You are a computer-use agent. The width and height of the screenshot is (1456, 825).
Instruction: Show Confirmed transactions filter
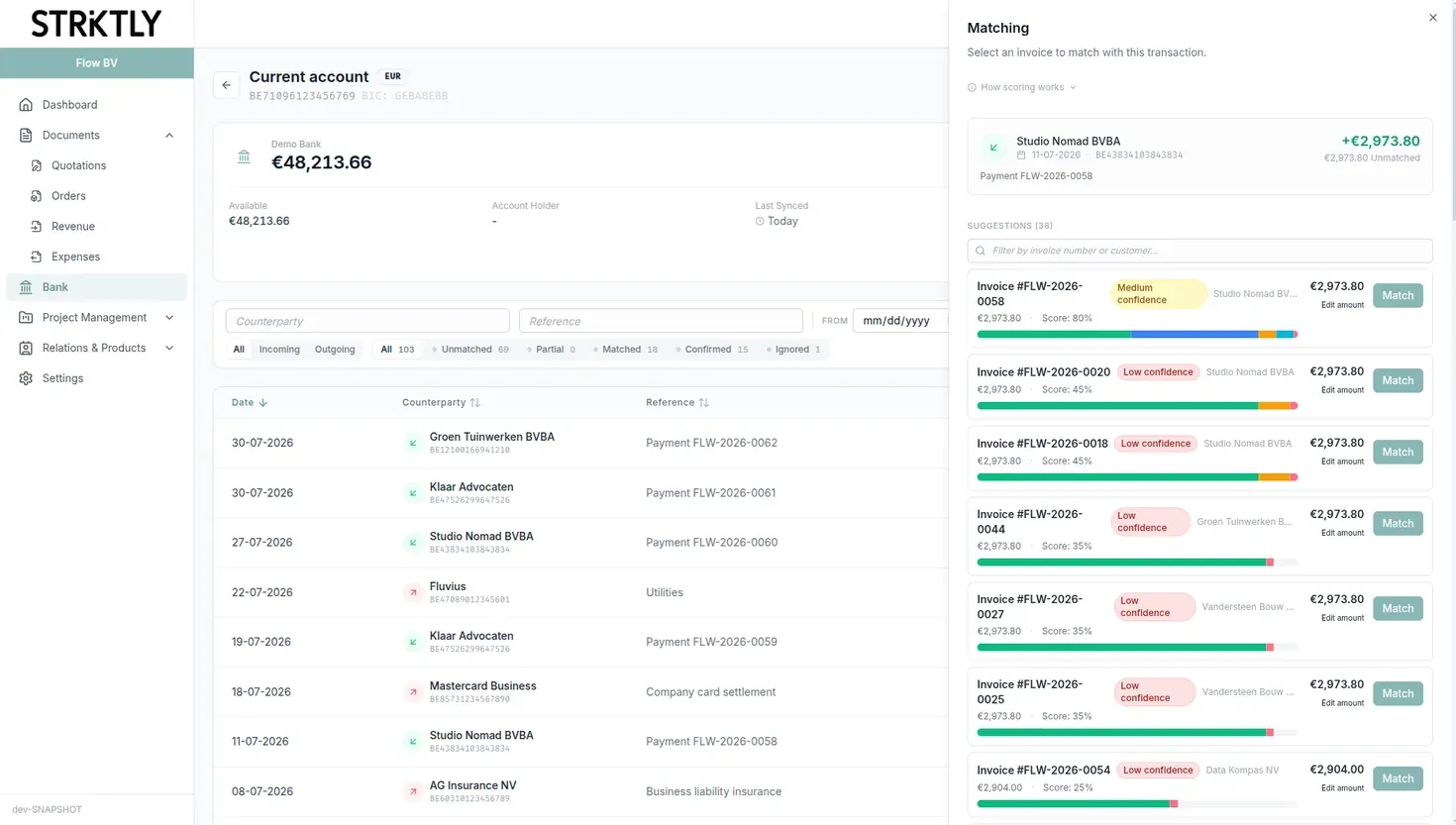[x=711, y=350]
